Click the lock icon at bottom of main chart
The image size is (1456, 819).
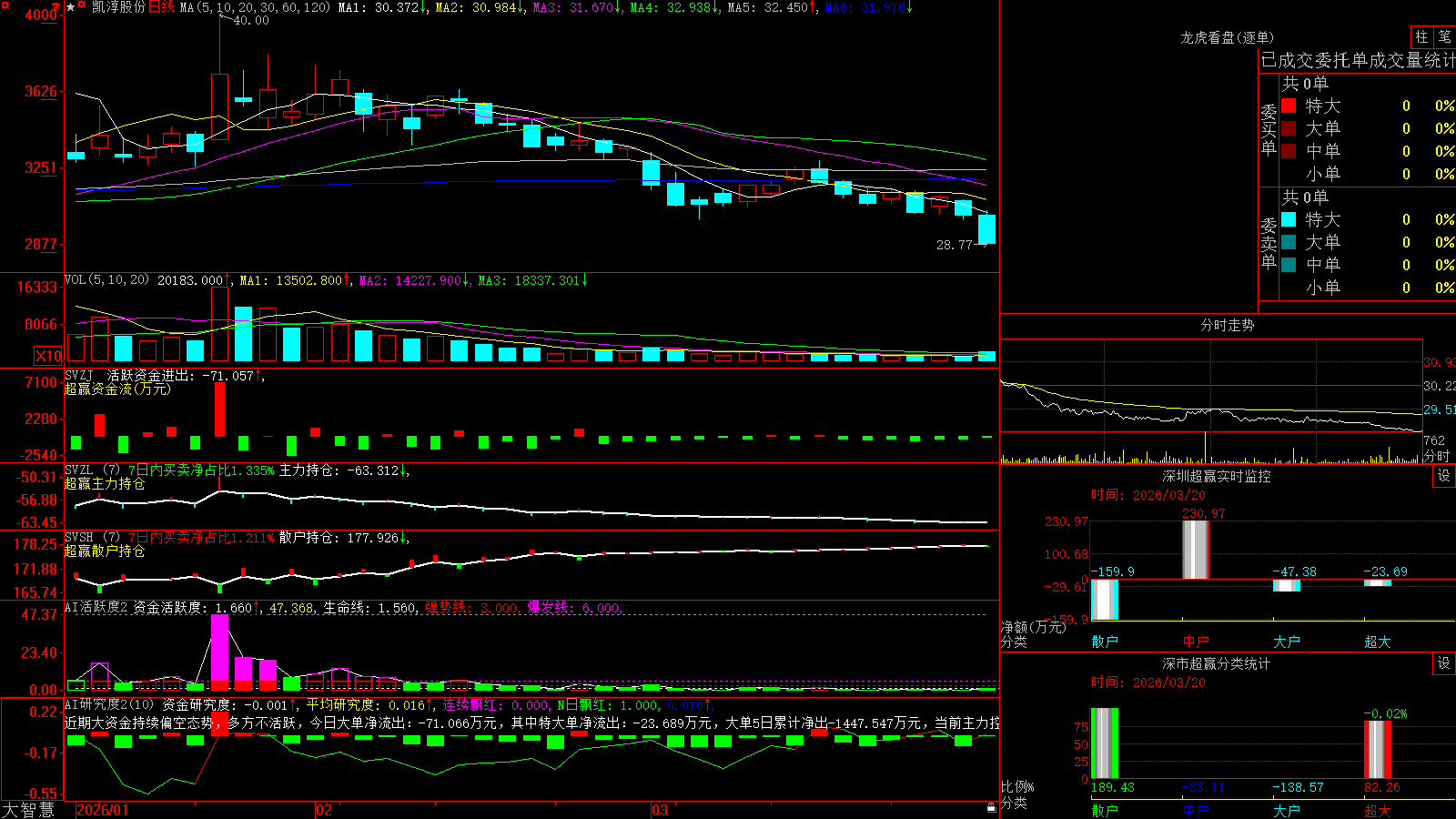click(x=991, y=807)
